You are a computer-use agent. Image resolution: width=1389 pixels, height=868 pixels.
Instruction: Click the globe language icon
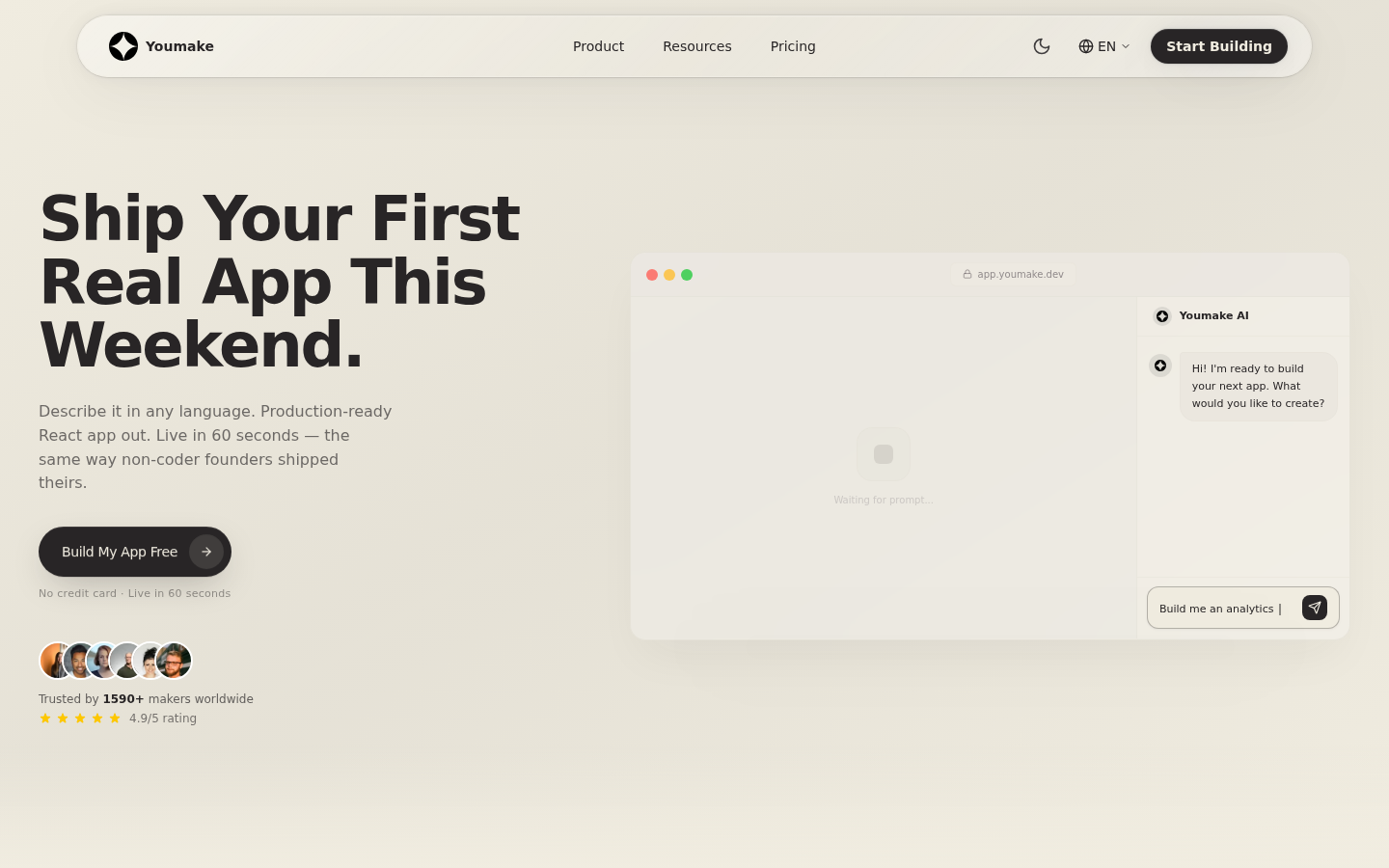point(1086,46)
